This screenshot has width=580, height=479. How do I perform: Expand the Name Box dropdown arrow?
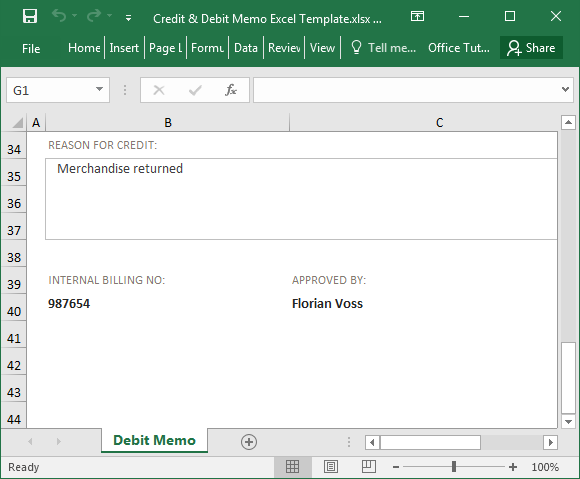tap(99, 90)
